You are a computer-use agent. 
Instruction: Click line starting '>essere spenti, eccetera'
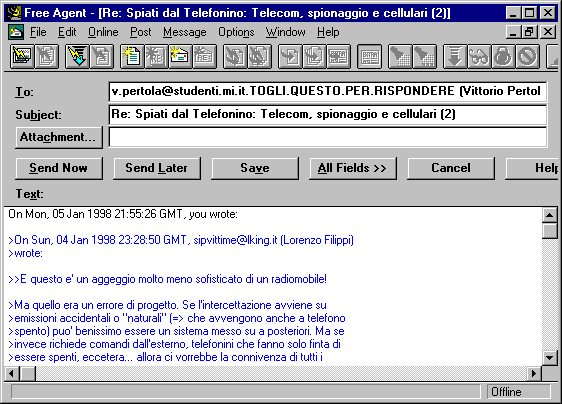pos(165,357)
